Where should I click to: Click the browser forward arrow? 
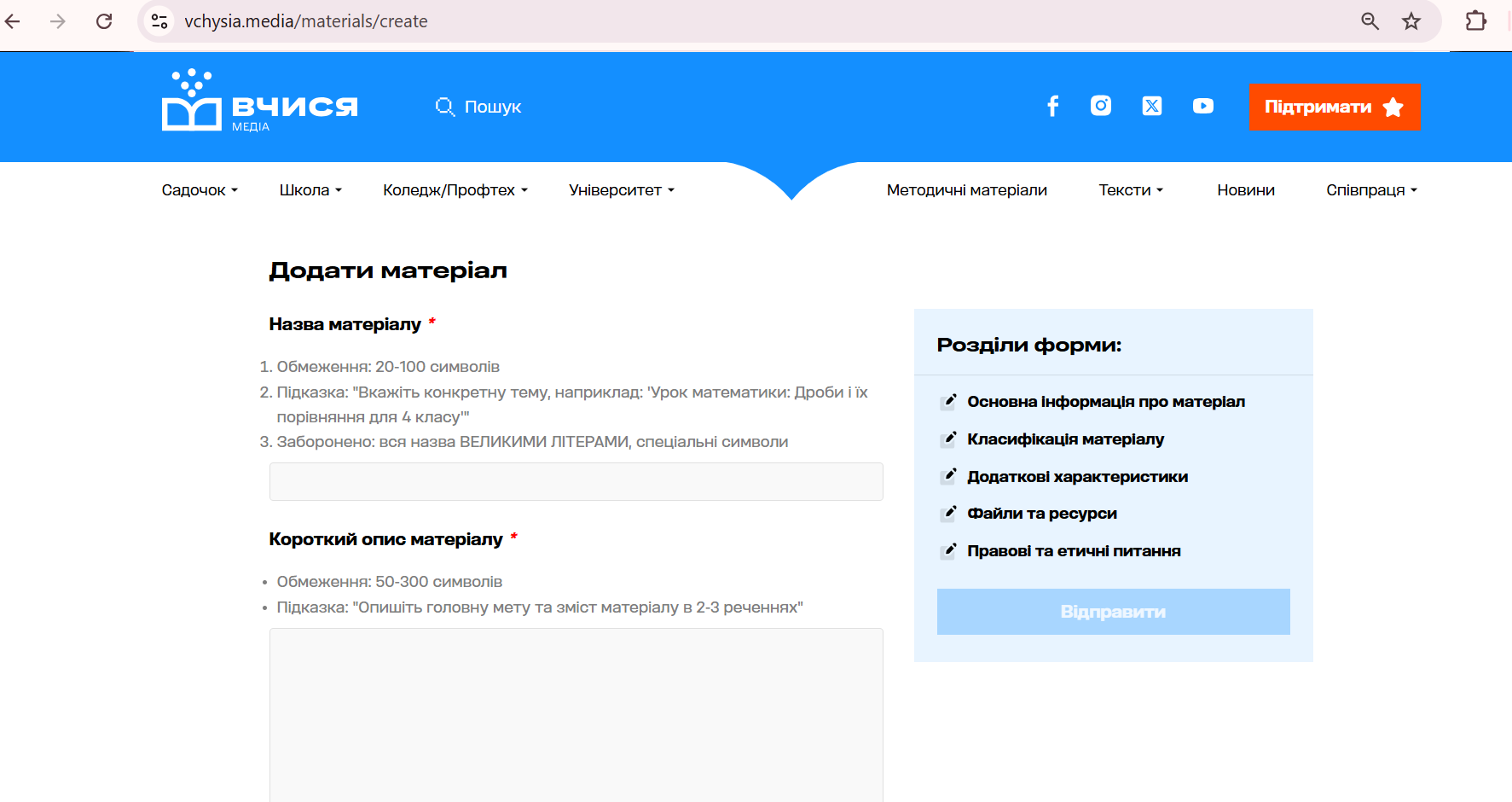coord(58,21)
